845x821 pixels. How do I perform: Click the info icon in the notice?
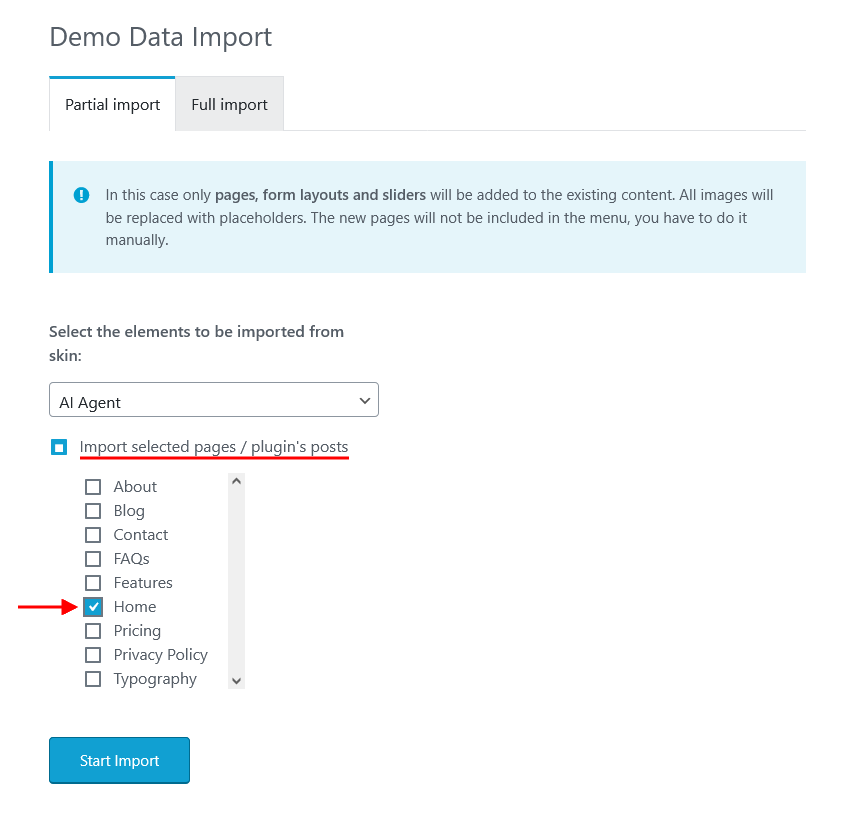point(81,195)
